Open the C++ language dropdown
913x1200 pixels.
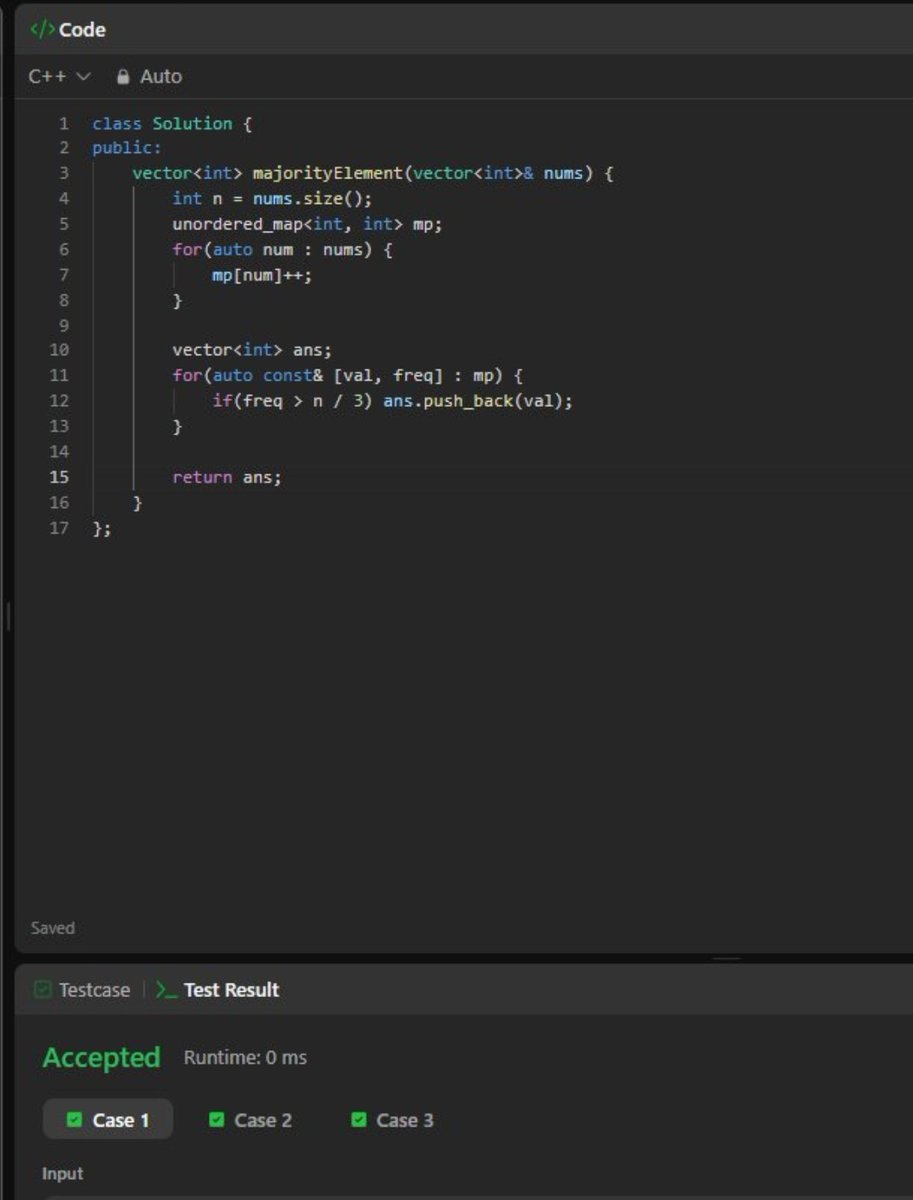(59, 77)
